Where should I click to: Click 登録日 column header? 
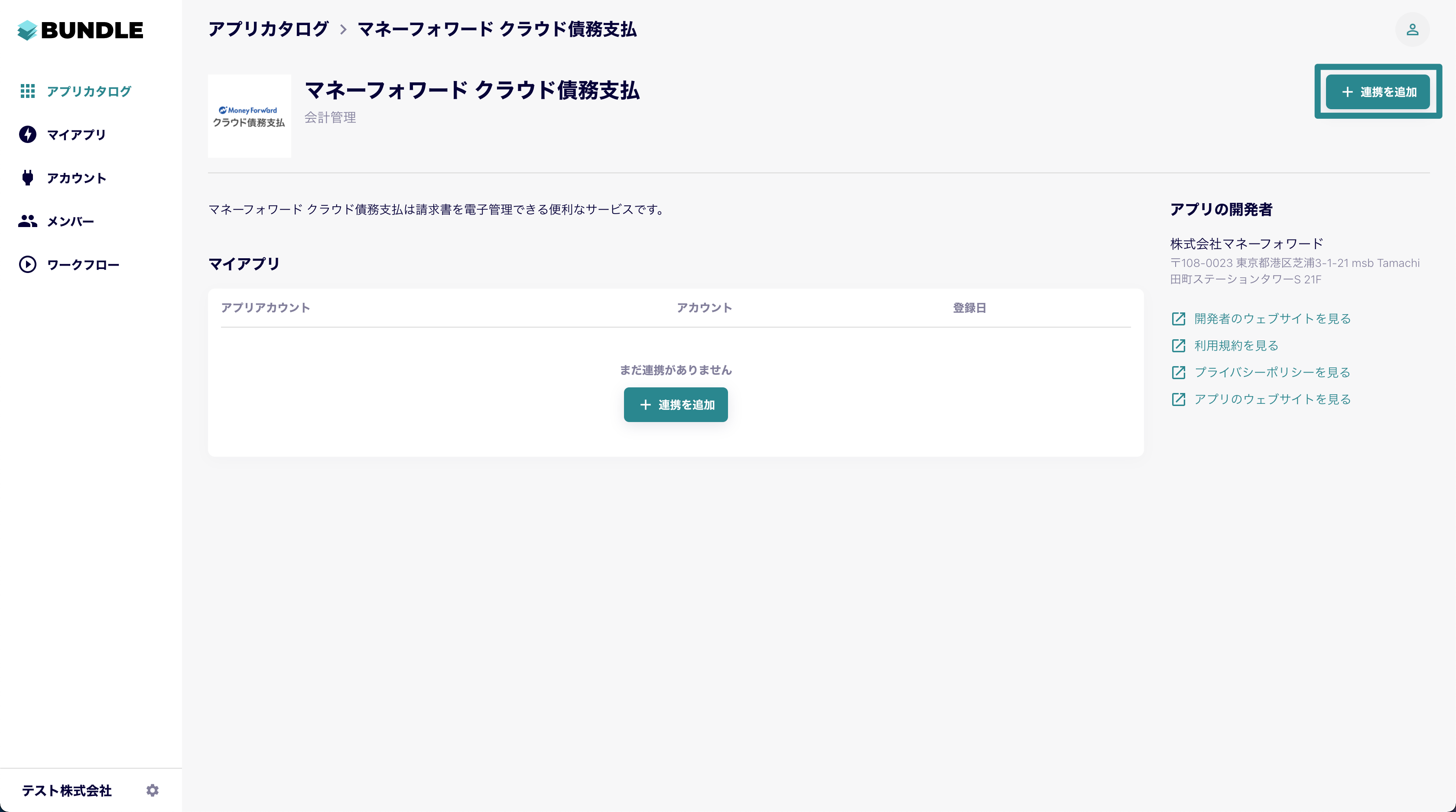click(969, 307)
